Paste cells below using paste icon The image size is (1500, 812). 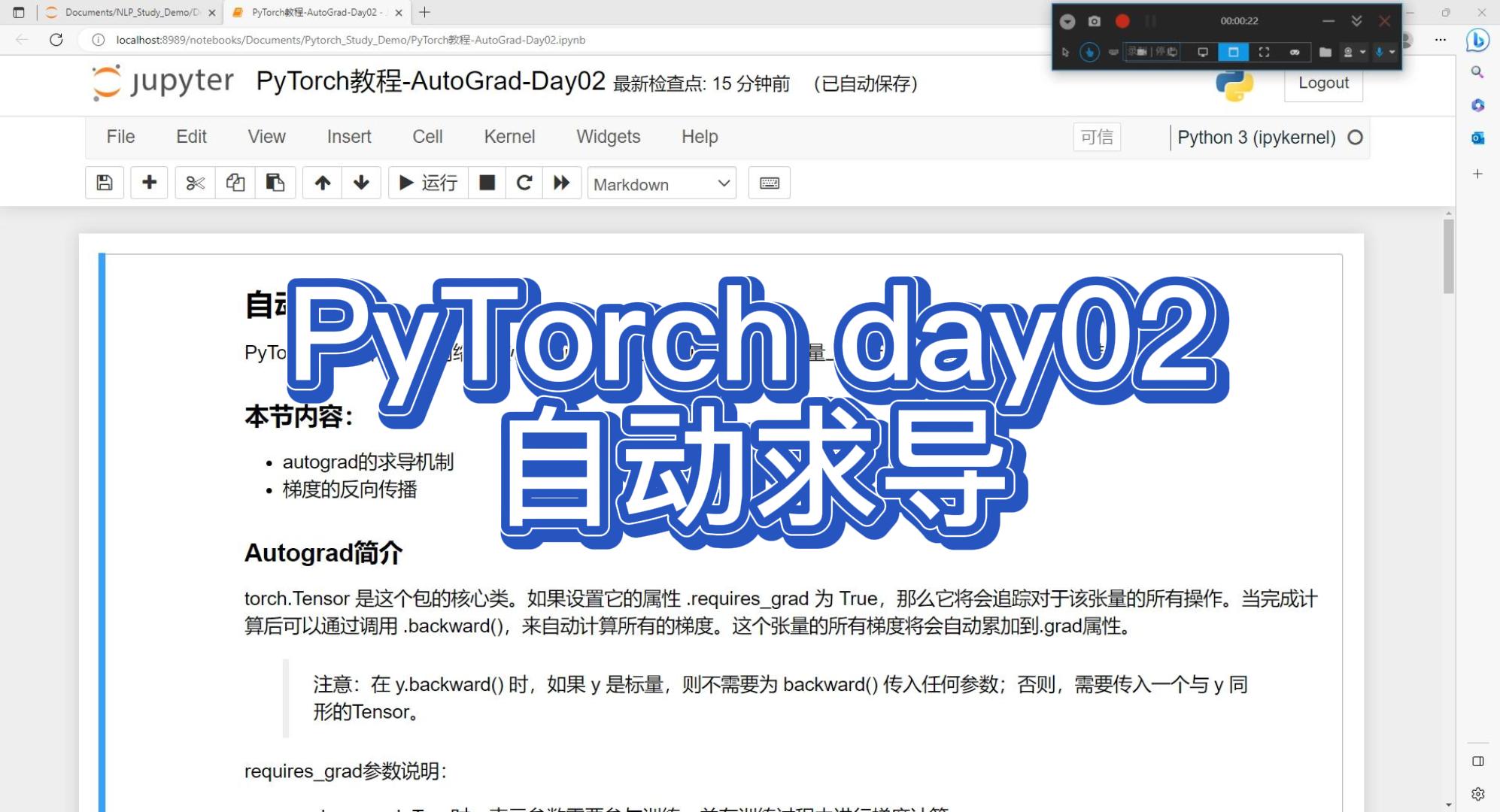pos(275,183)
